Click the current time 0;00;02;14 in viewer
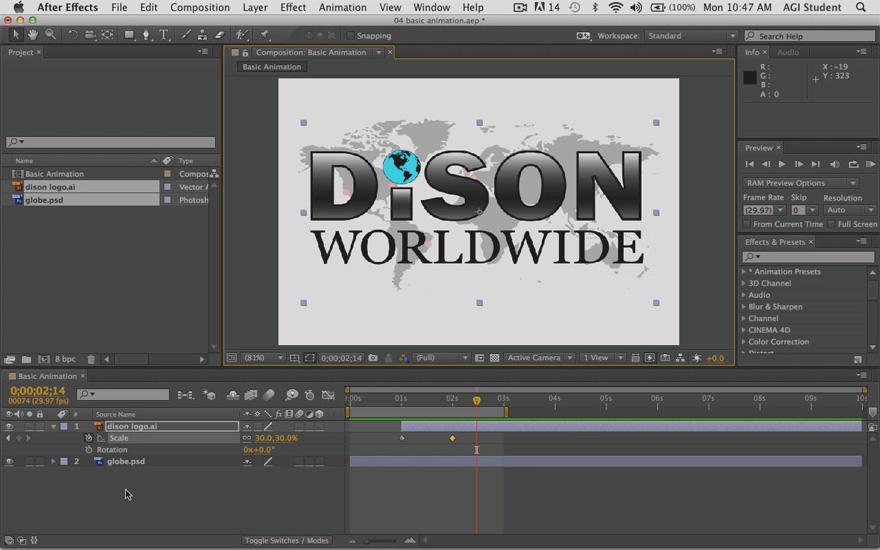 341,358
